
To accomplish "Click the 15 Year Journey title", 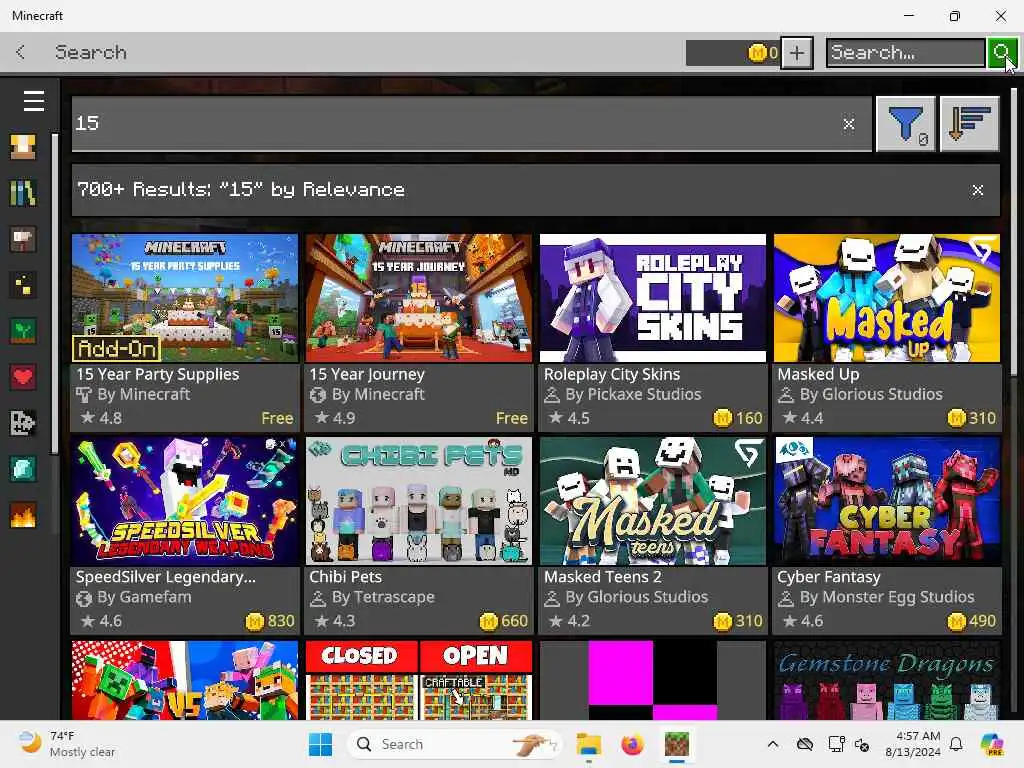I will (366, 374).
